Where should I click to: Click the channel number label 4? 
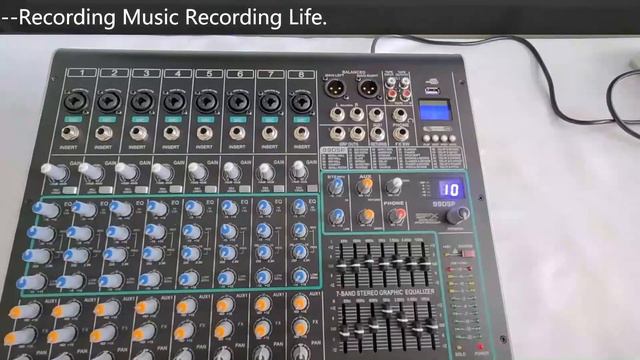pyautogui.click(x=178, y=73)
